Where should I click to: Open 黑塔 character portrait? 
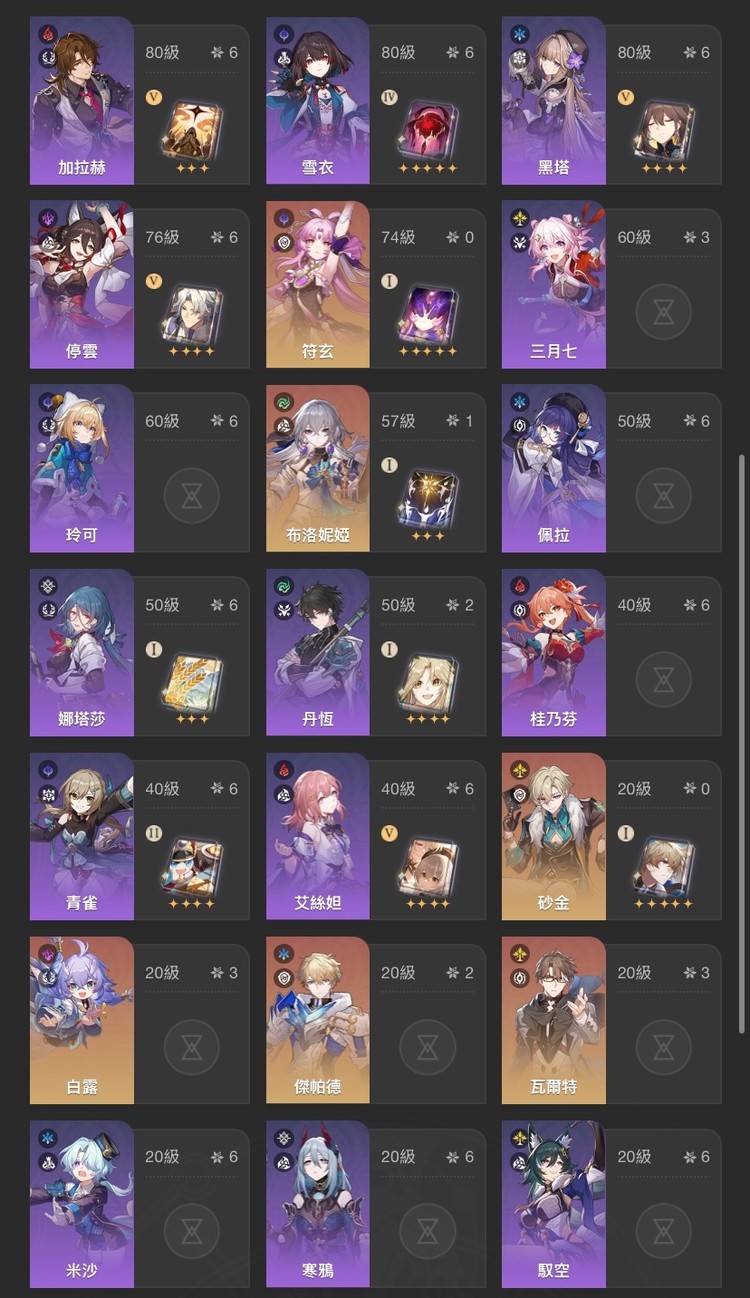coord(553,100)
